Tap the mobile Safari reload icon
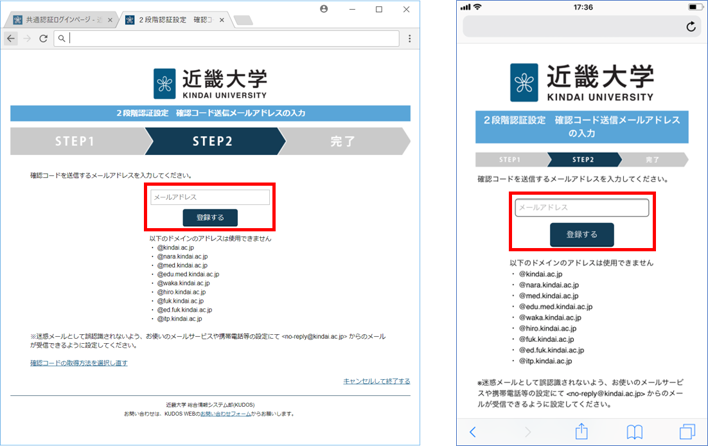Viewport: 708px width, 446px height. pos(689,26)
